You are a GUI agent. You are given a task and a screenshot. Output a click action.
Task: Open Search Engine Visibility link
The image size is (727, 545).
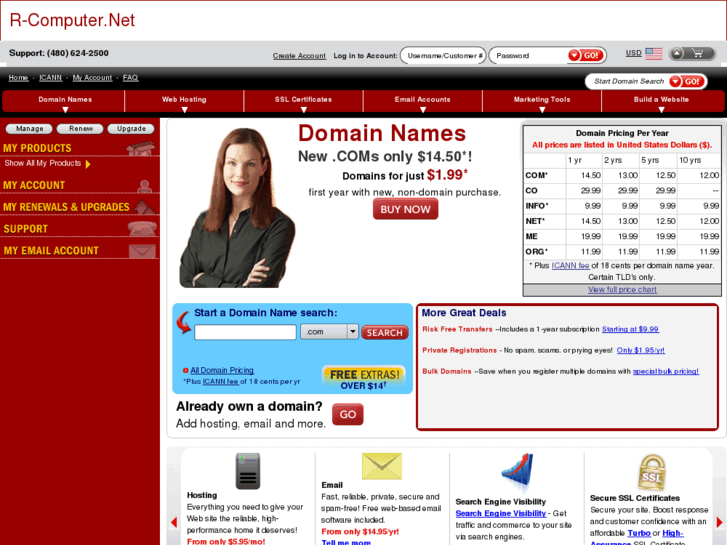tap(501, 513)
